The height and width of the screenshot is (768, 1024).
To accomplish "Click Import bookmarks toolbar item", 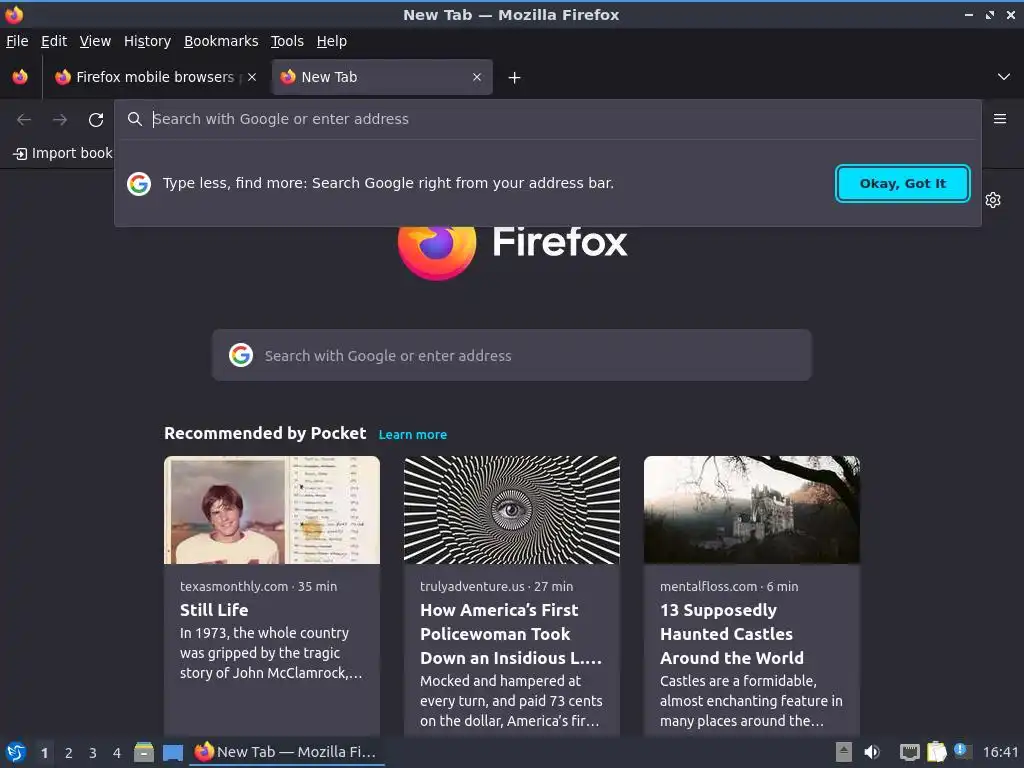I will coord(63,153).
